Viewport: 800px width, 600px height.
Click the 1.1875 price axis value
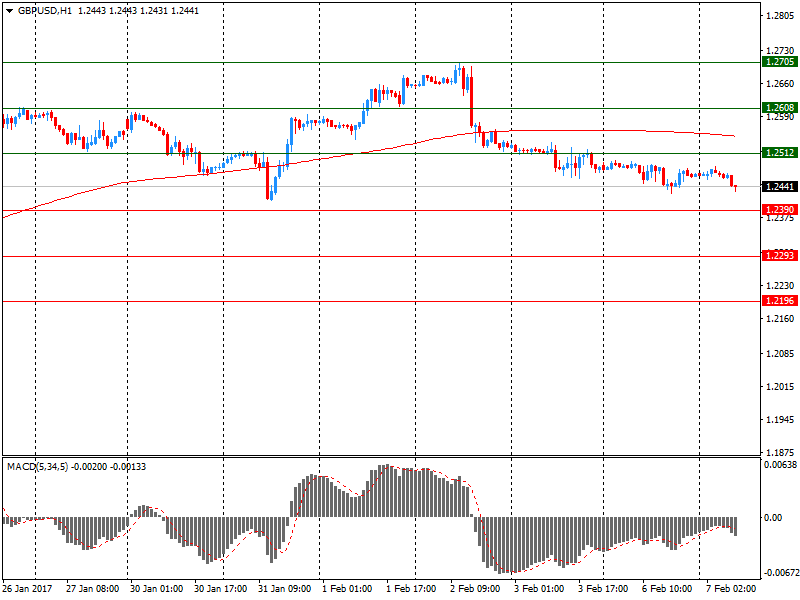pyautogui.click(x=780, y=453)
